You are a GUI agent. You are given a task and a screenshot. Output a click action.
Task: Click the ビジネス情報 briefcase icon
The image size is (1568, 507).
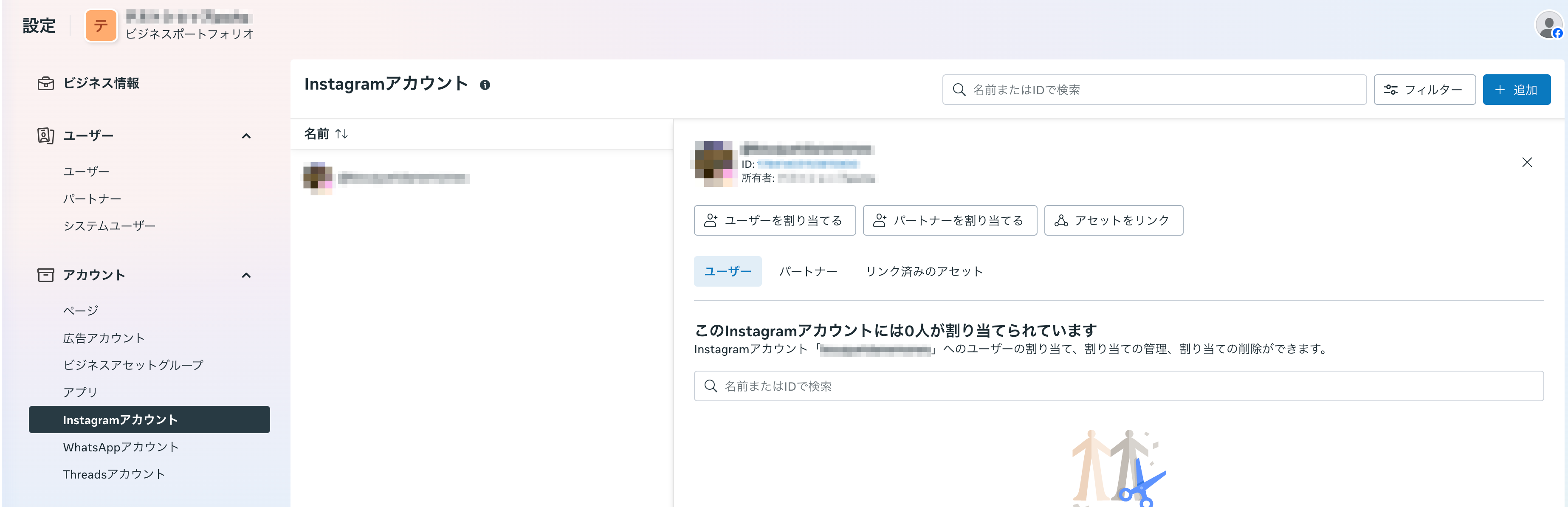click(x=45, y=83)
